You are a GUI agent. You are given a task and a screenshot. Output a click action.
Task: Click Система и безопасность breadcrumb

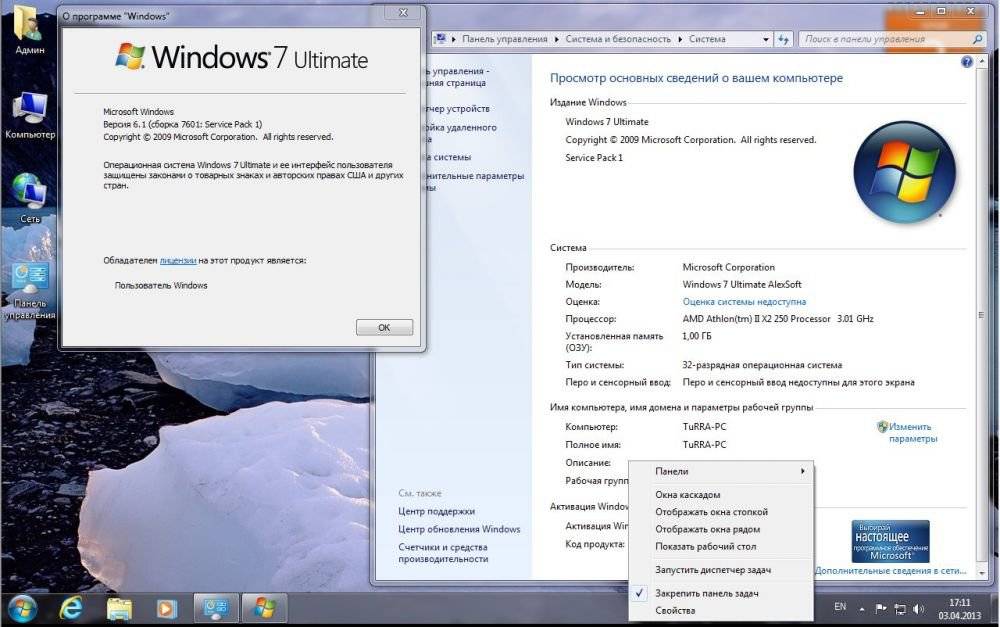618,39
